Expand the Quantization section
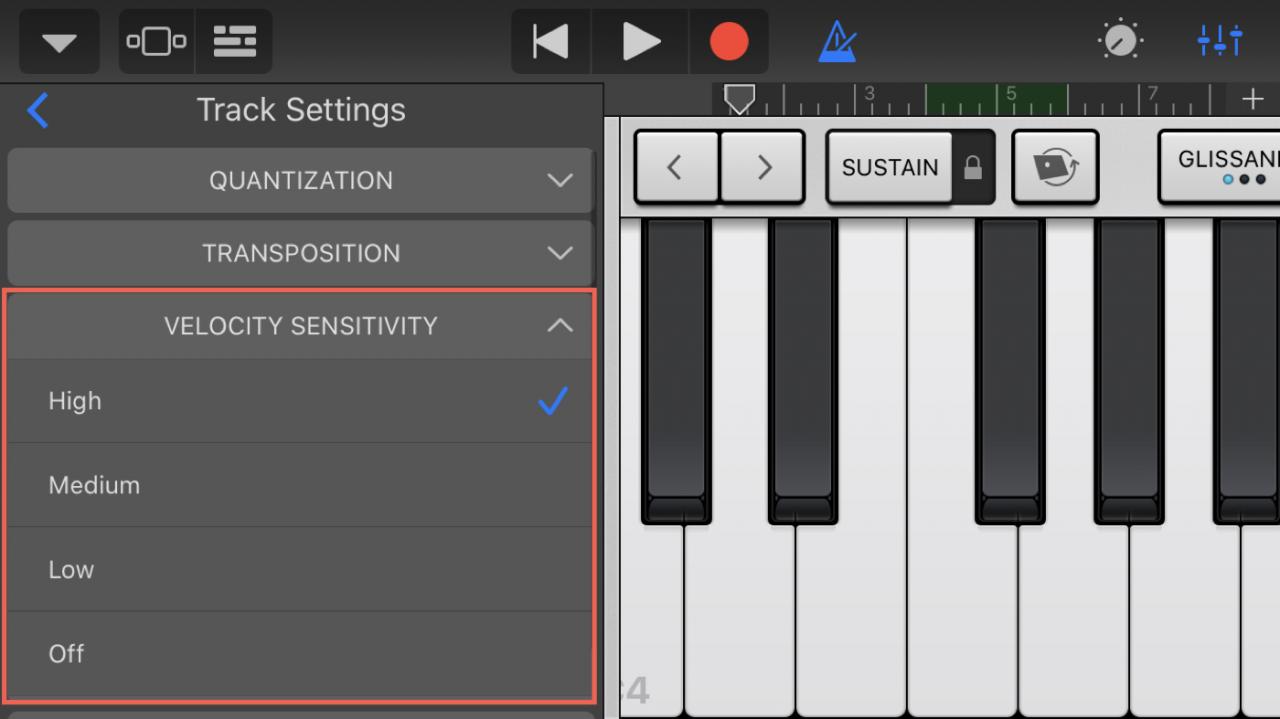The image size is (1280, 719). click(x=300, y=181)
